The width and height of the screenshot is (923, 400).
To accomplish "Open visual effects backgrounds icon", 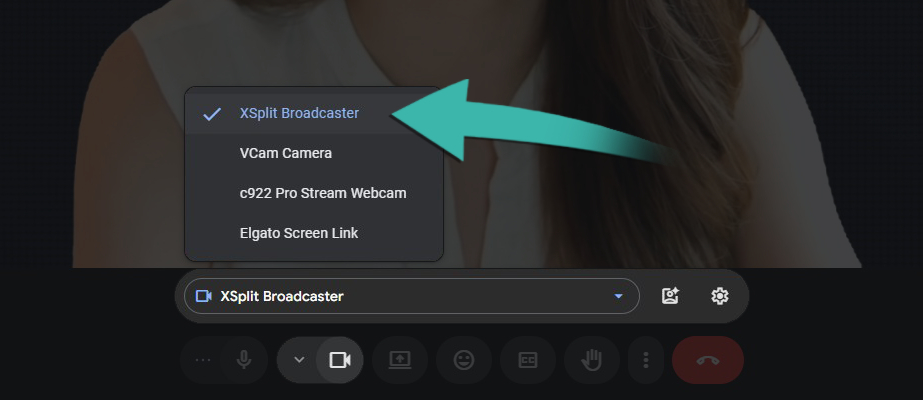I will tap(670, 296).
